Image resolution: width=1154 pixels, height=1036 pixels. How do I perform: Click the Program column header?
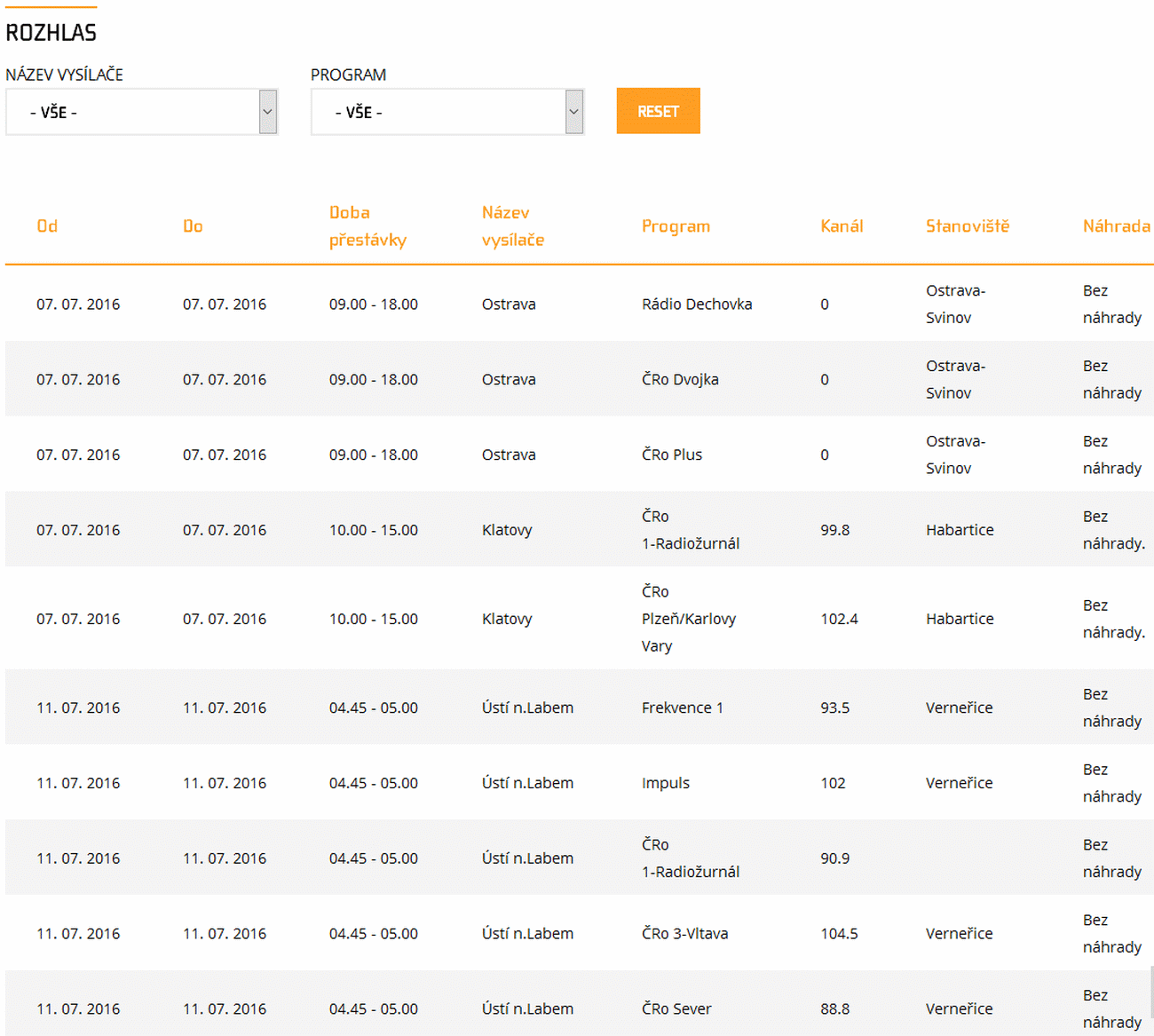[676, 226]
